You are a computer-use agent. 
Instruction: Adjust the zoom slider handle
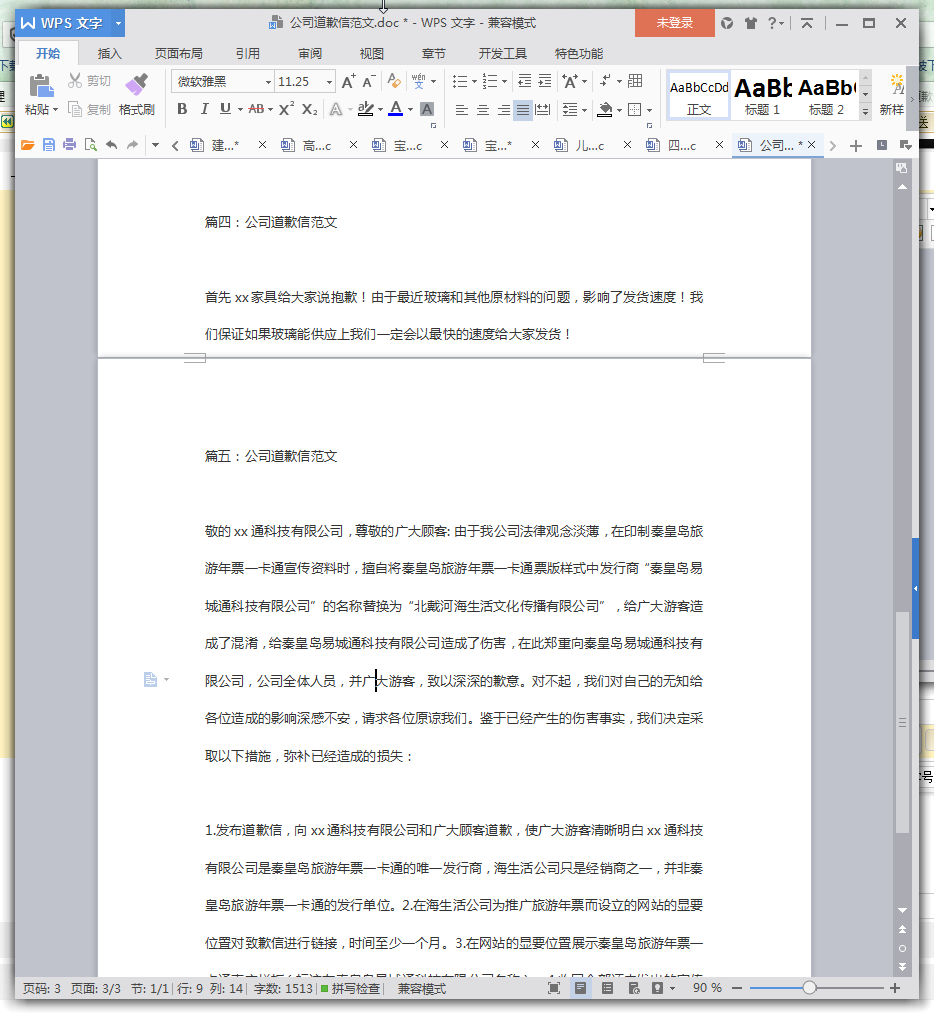tap(809, 987)
